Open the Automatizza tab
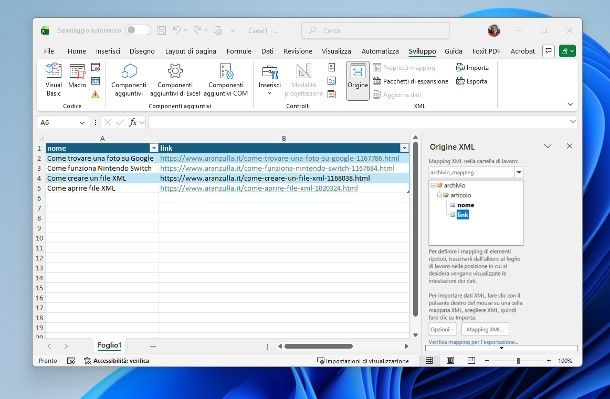Image resolution: width=610 pixels, height=399 pixels. pyautogui.click(x=380, y=51)
